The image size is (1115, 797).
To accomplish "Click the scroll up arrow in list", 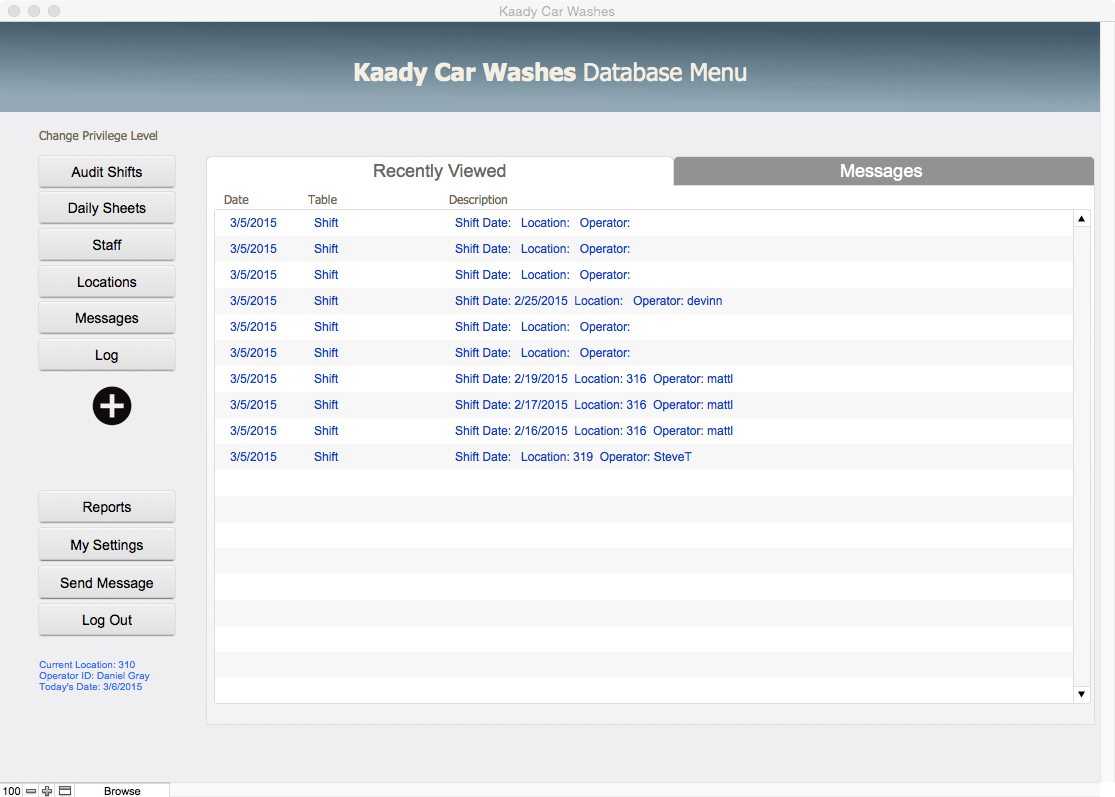I will [x=1081, y=219].
